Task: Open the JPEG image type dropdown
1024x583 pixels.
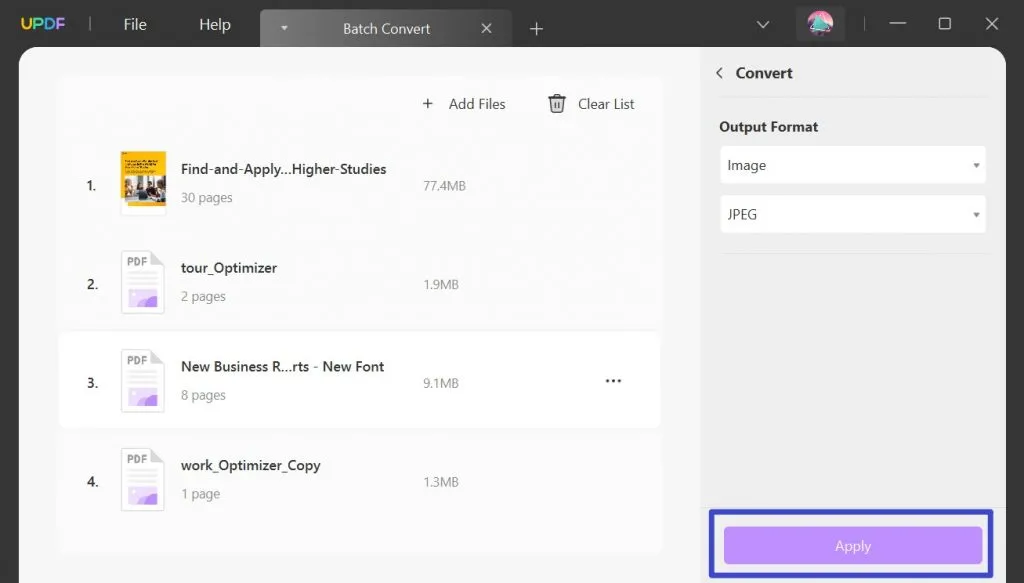Action: click(x=852, y=214)
